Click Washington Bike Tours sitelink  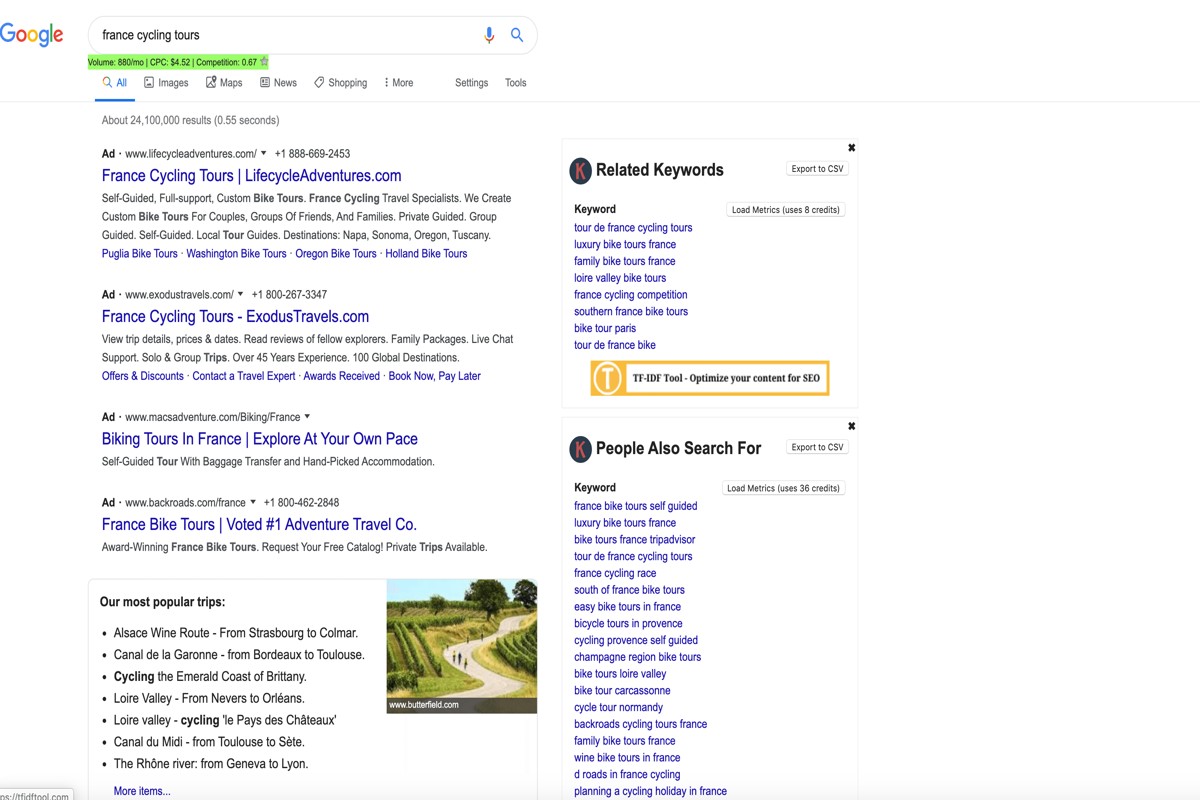pos(236,254)
